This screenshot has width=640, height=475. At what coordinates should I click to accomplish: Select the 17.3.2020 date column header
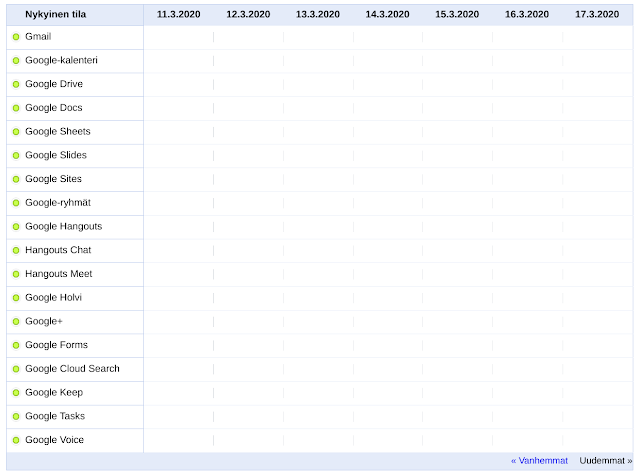click(597, 15)
